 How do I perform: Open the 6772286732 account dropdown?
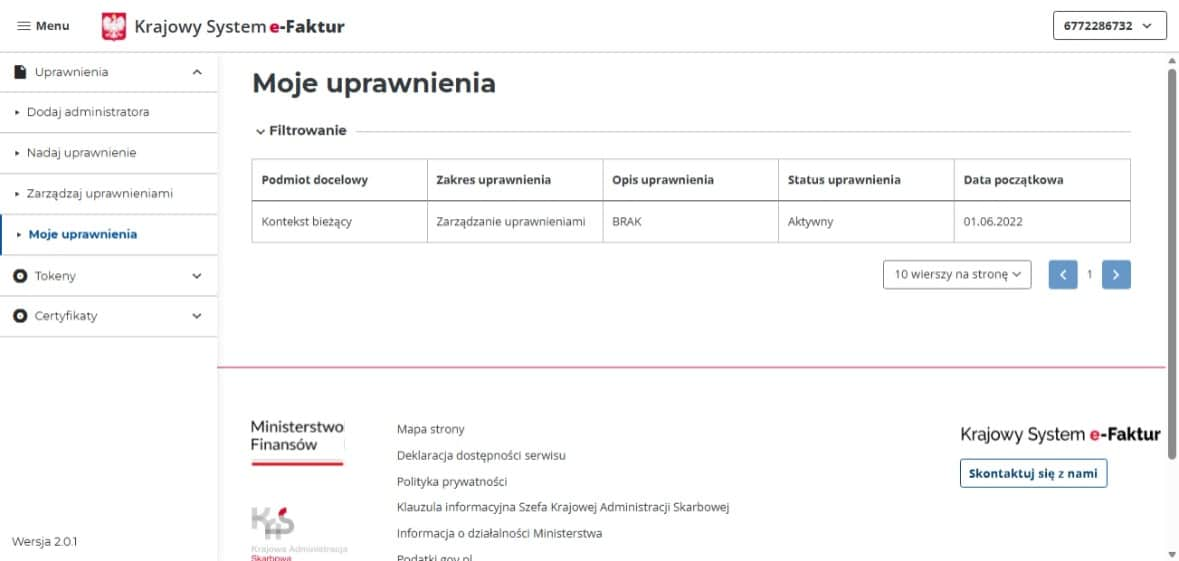(x=1110, y=26)
